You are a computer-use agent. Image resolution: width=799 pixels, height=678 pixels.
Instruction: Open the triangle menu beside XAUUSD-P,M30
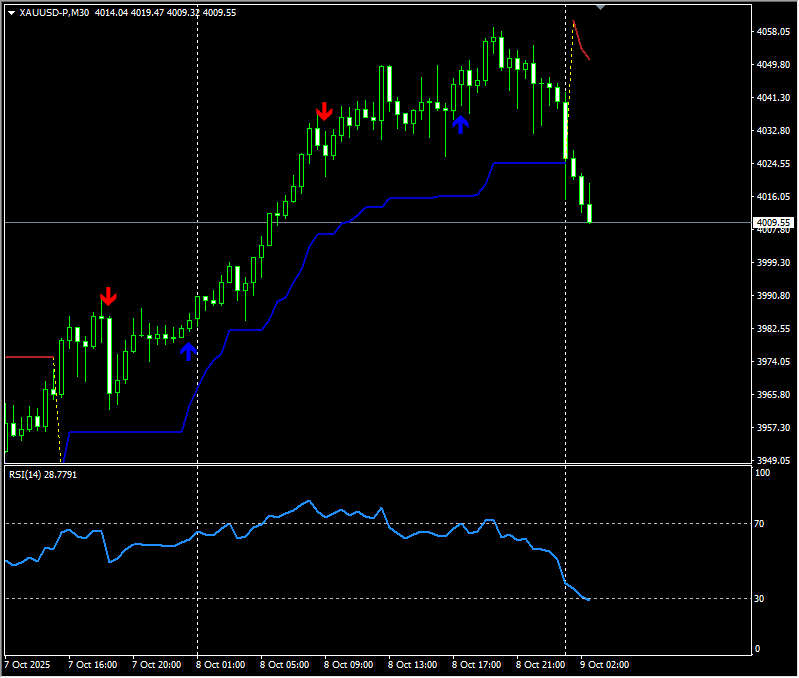pyautogui.click(x=11, y=13)
